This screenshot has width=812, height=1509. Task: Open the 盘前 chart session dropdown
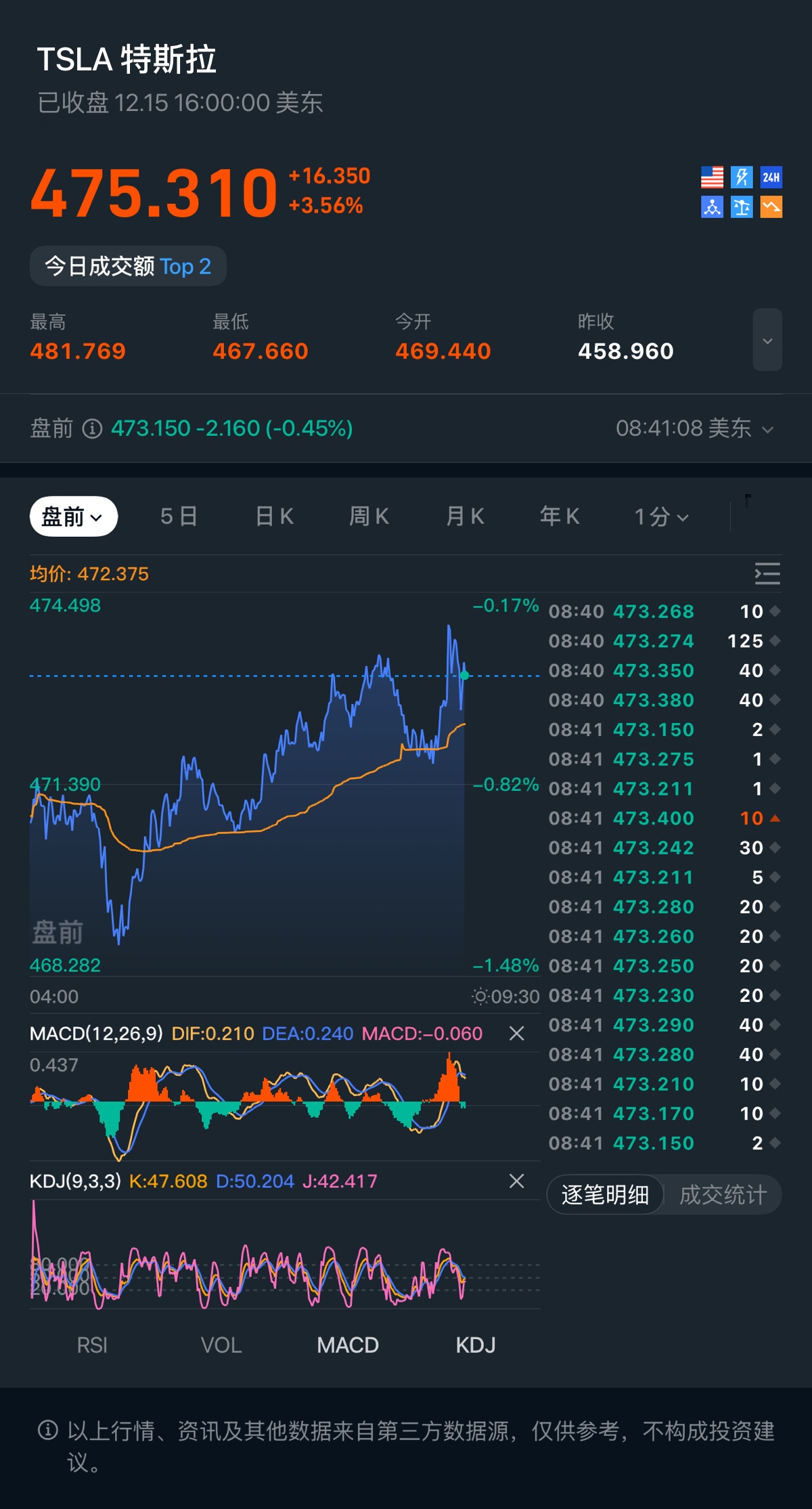[73, 517]
